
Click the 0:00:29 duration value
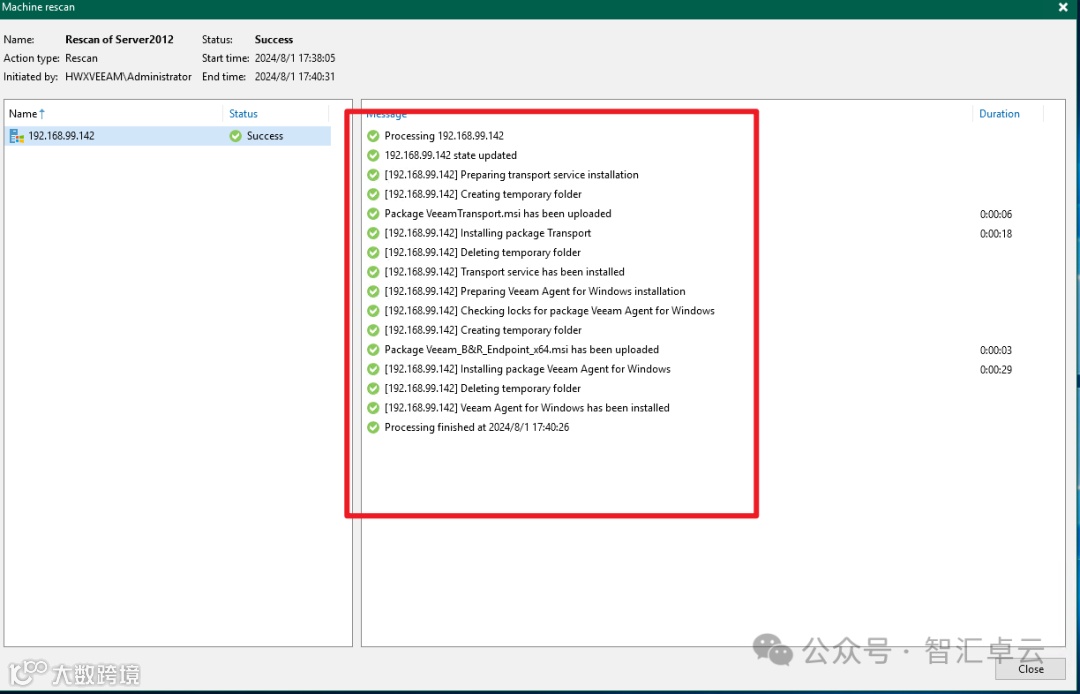996,370
